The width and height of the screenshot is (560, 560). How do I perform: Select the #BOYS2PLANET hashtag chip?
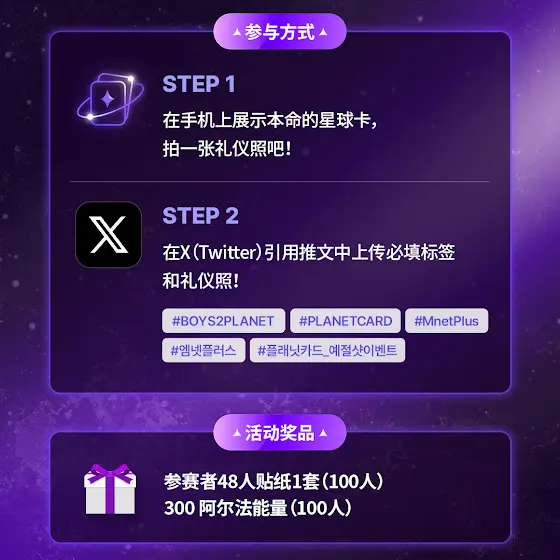tap(224, 321)
